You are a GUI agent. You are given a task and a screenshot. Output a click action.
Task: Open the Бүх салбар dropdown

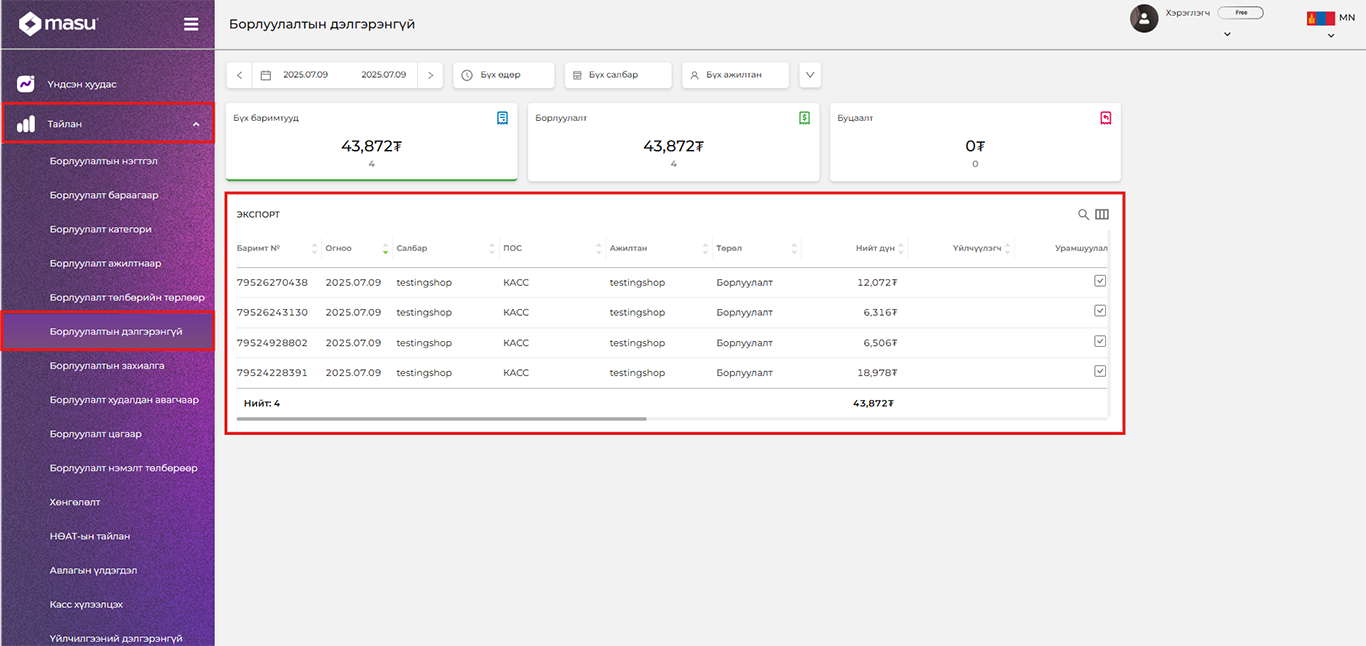tap(617, 75)
